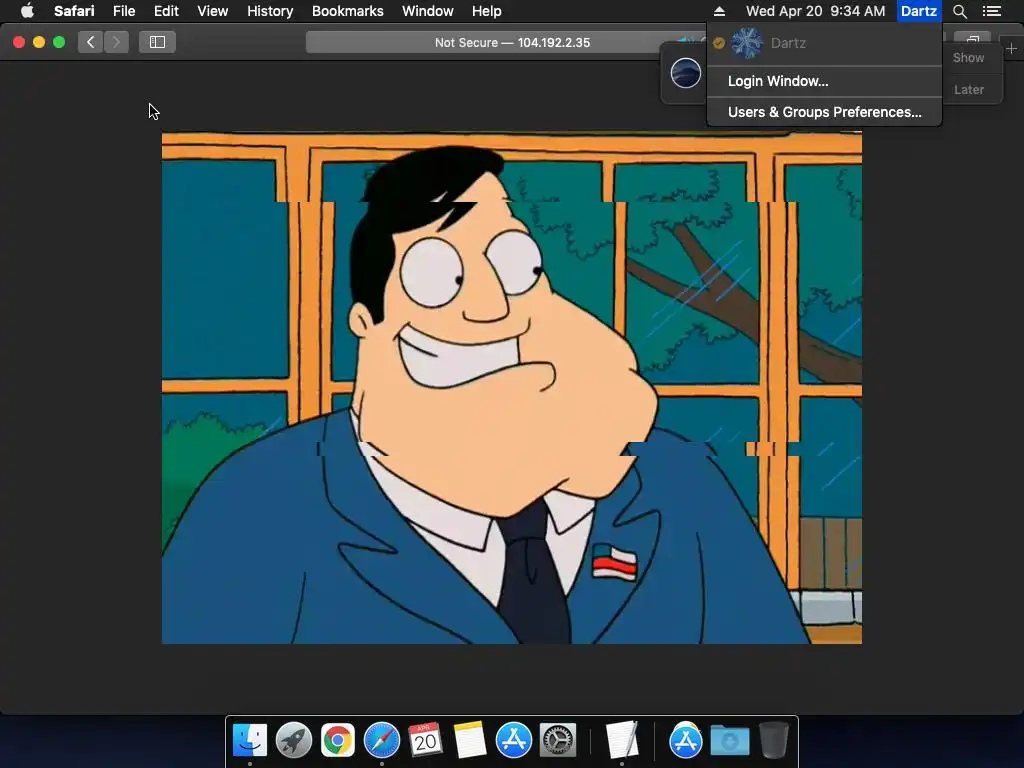Image resolution: width=1024 pixels, height=768 pixels.
Task: Open Applications folder stack in Dock
Action: (x=685, y=740)
